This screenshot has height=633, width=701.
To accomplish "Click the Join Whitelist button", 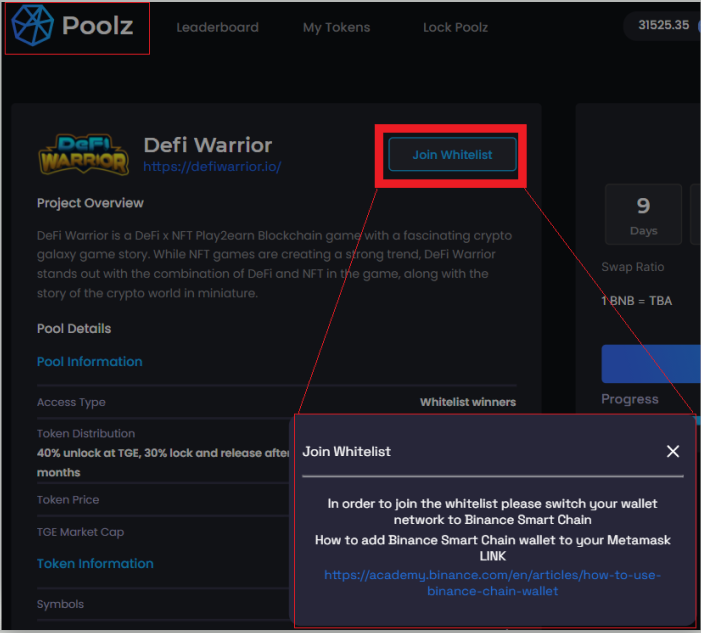I will pyautogui.click(x=452, y=155).
